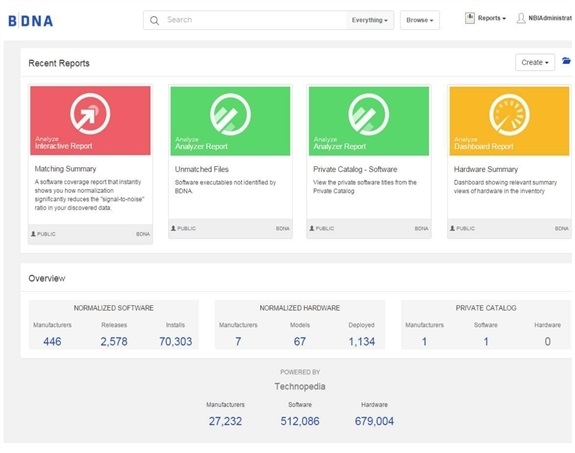Open the Hardware Summary report title
Screen dimensions: 575x453
(486, 169)
